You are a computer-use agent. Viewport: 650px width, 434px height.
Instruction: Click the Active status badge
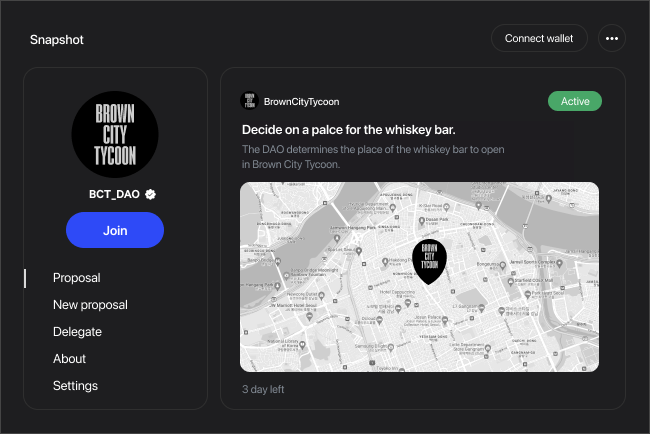tap(575, 101)
